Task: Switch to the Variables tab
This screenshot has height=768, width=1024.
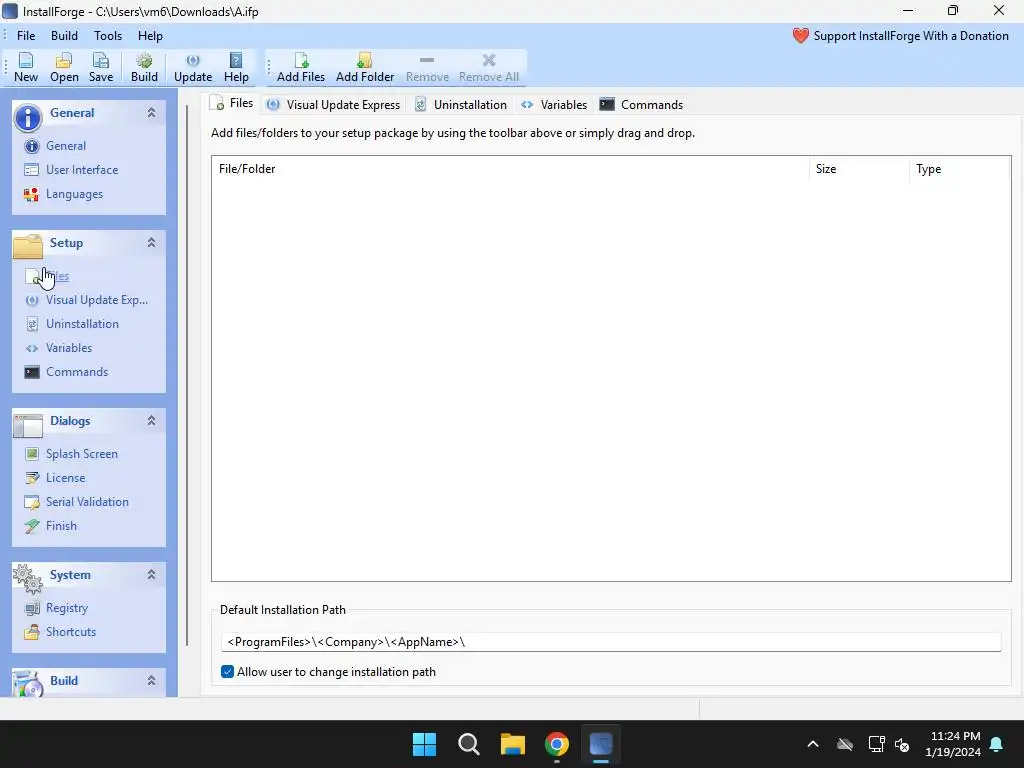Action: [x=554, y=104]
